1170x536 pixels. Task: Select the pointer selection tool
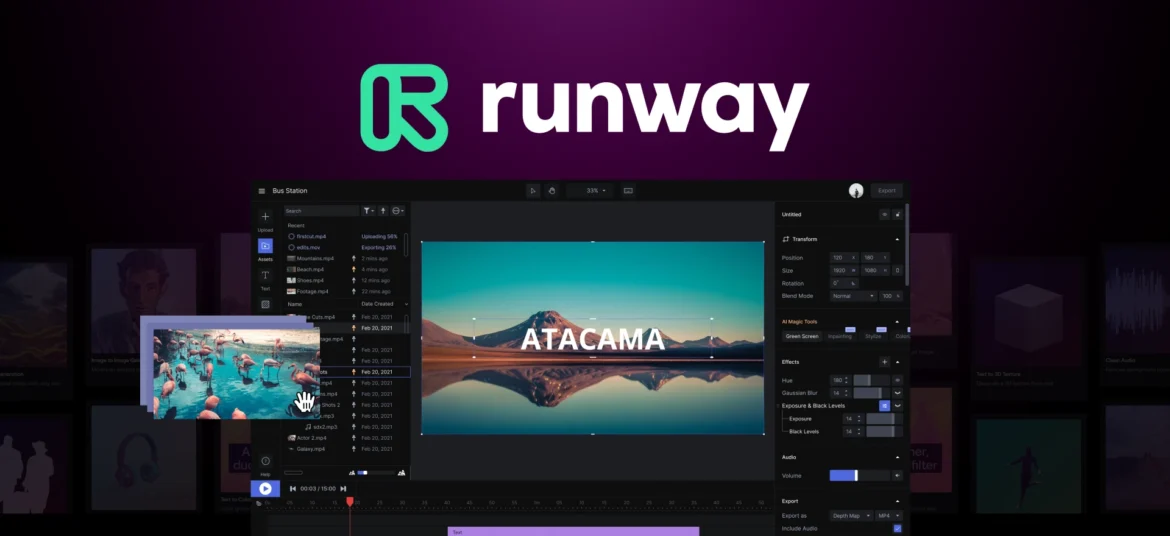point(533,190)
